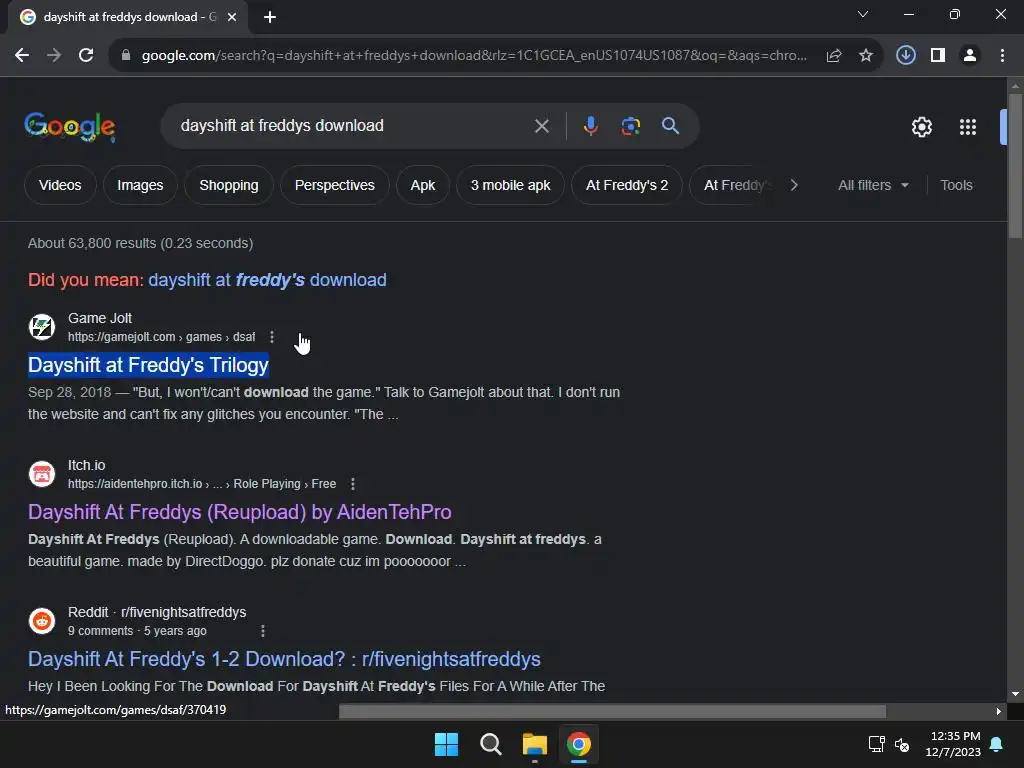Click the 'Reddit · r/fivenightsatfreddys' source text

[x=157, y=613]
